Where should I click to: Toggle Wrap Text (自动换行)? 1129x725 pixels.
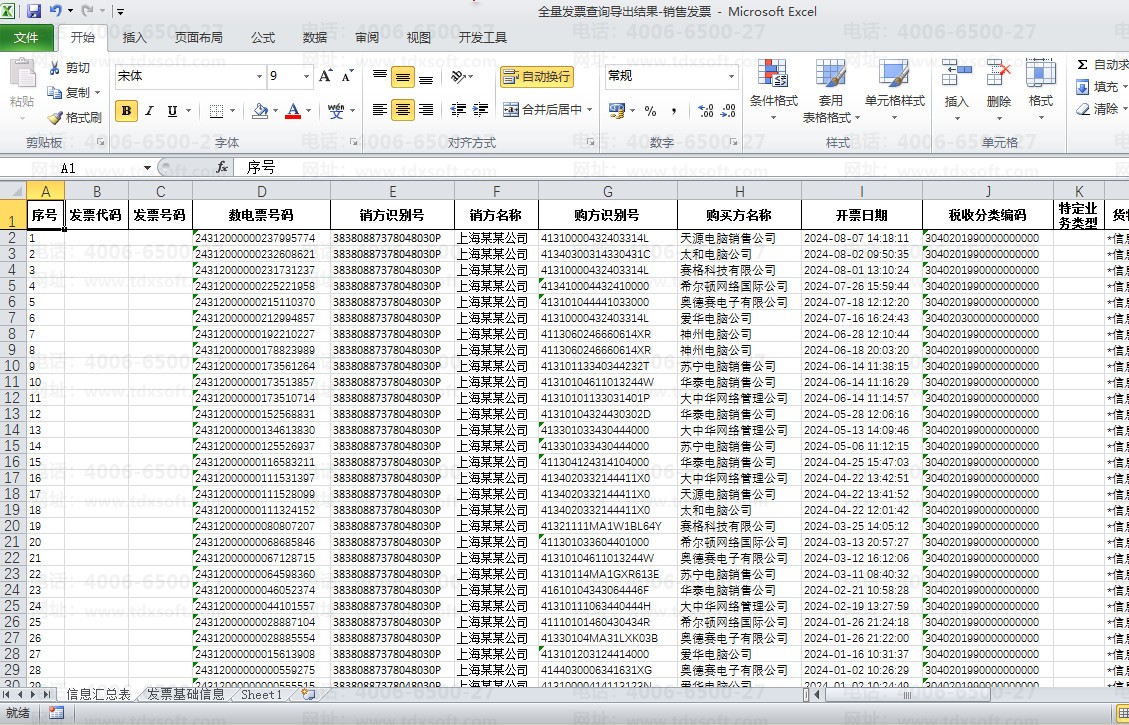tap(537, 76)
